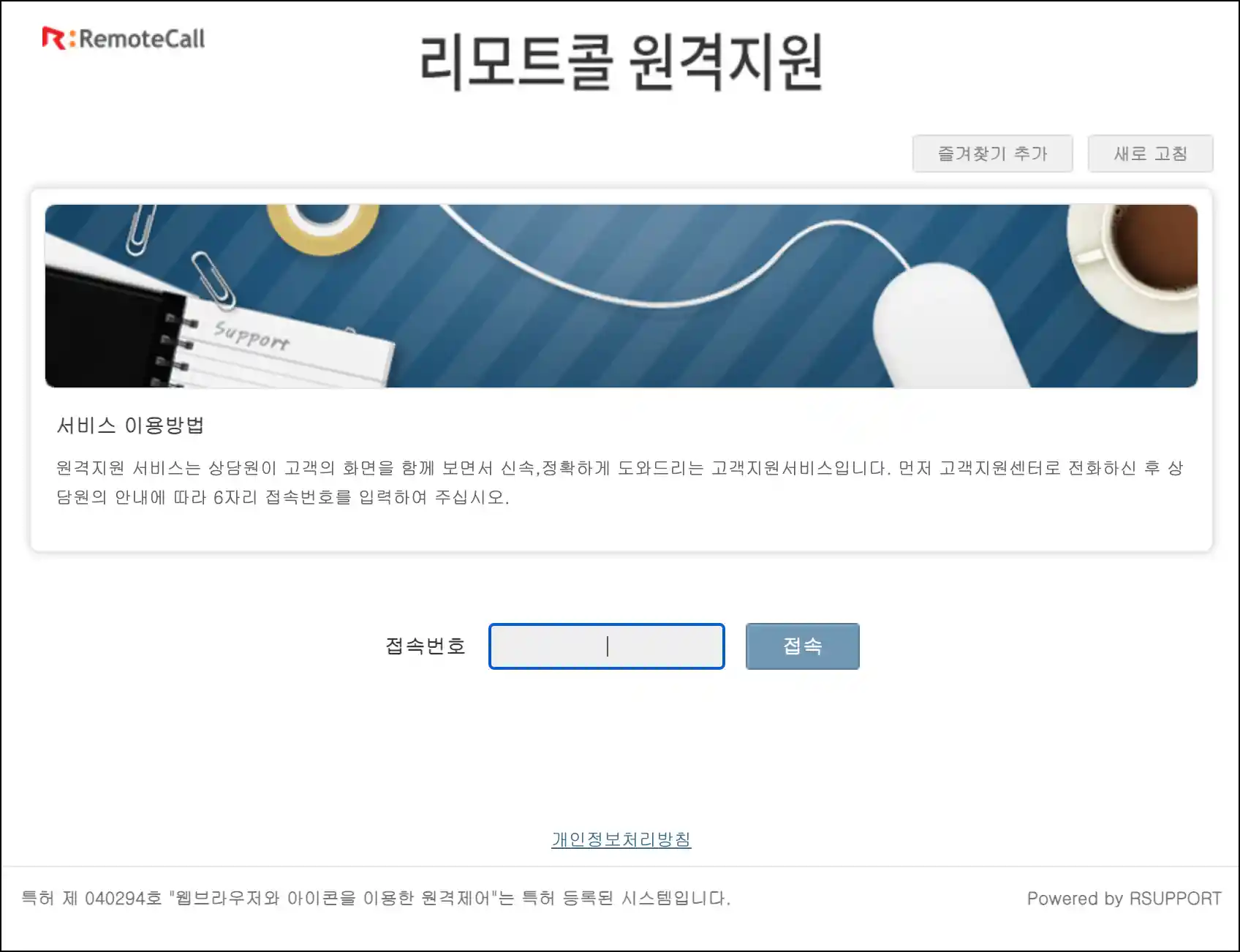Image resolution: width=1240 pixels, height=952 pixels.
Task: Select the 리모트콜 원격지원 heading
Action: [621, 62]
